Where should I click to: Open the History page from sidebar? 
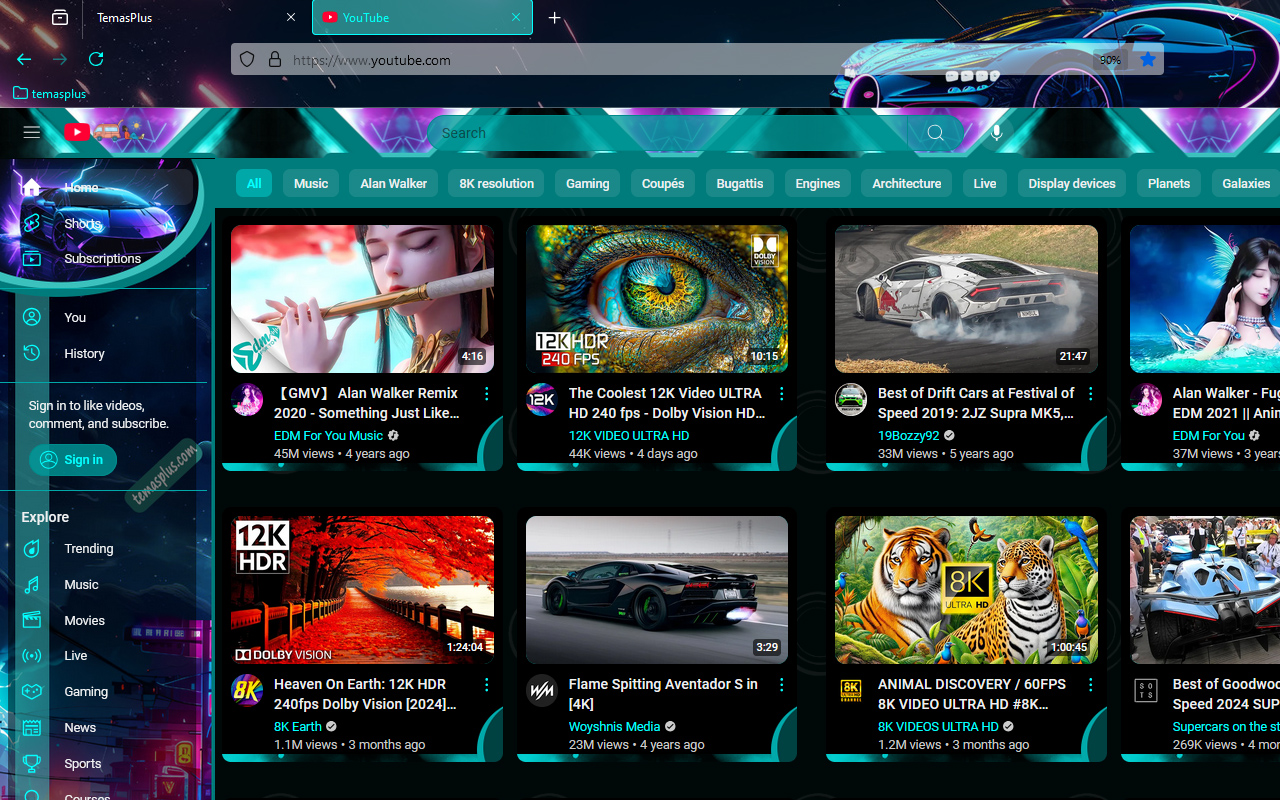[x=84, y=354]
